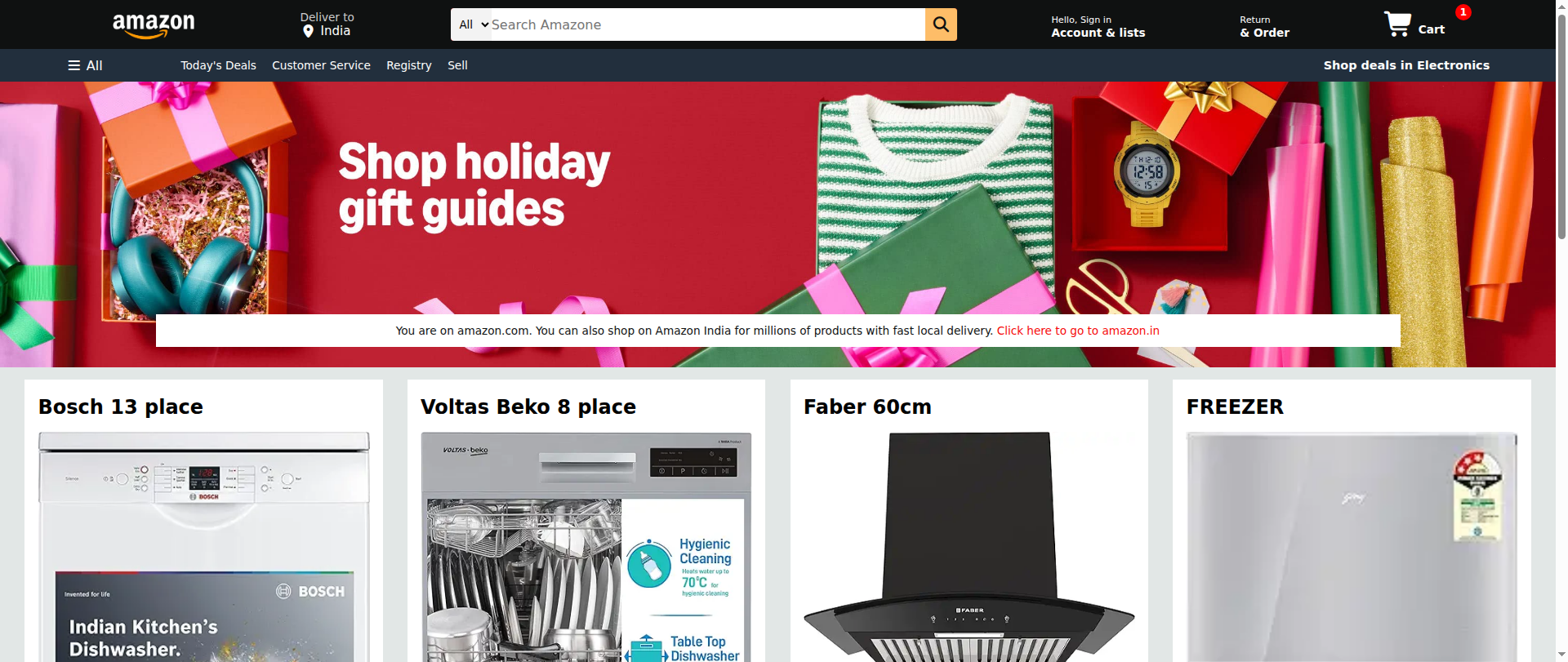Open the Bosch dishwasher product image
This screenshot has height=662, width=1568.
point(204,547)
